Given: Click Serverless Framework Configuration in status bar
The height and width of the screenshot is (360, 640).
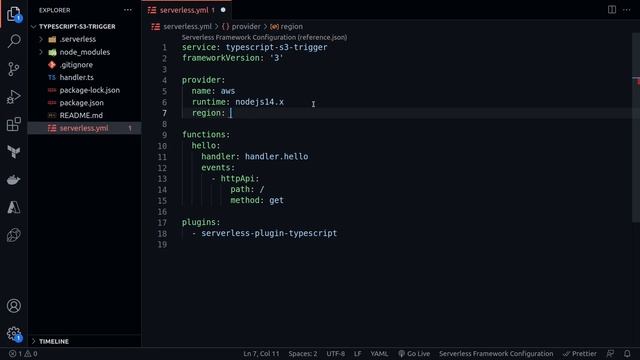Looking at the screenshot, I should coord(496,353).
